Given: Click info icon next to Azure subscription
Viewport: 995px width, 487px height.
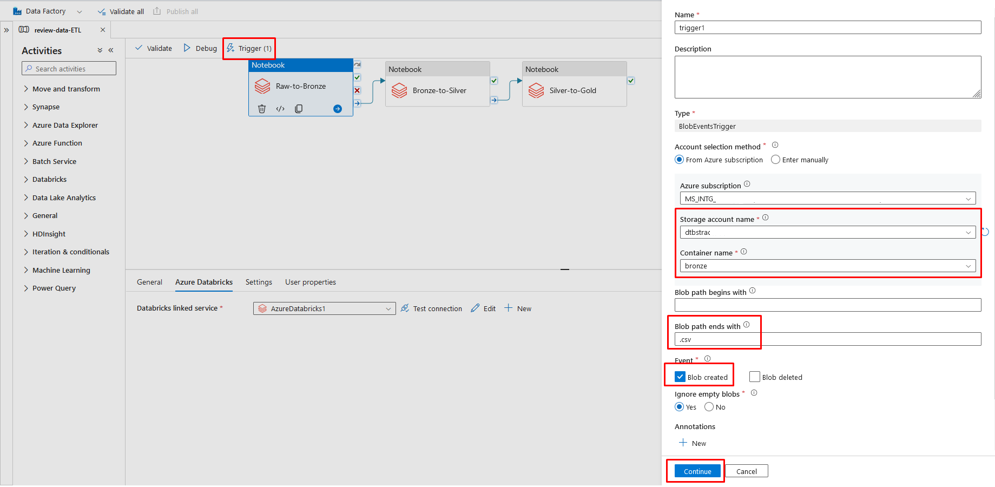Looking at the screenshot, I should pos(747,185).
